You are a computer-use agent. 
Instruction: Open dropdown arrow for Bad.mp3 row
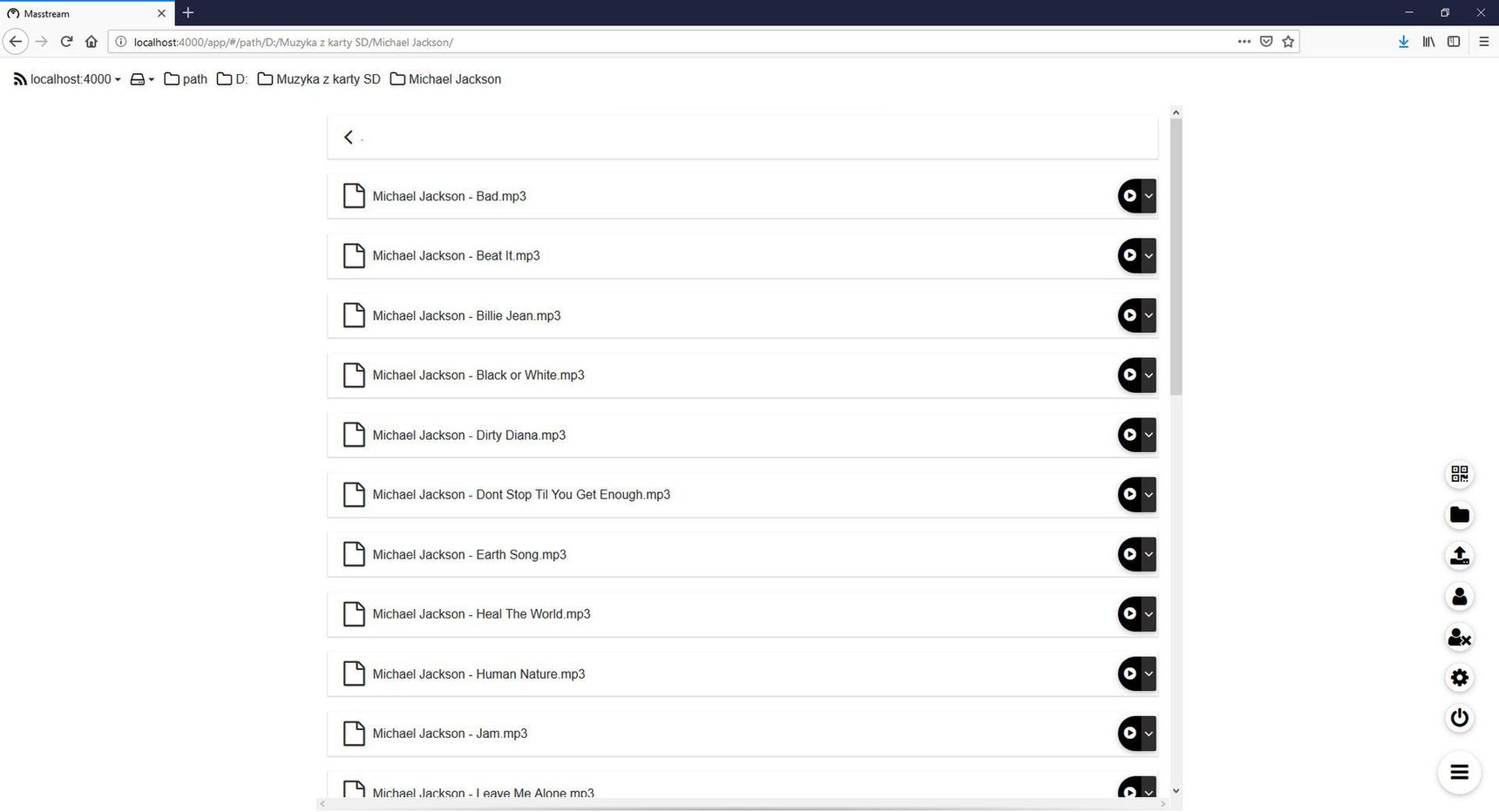1149,196
